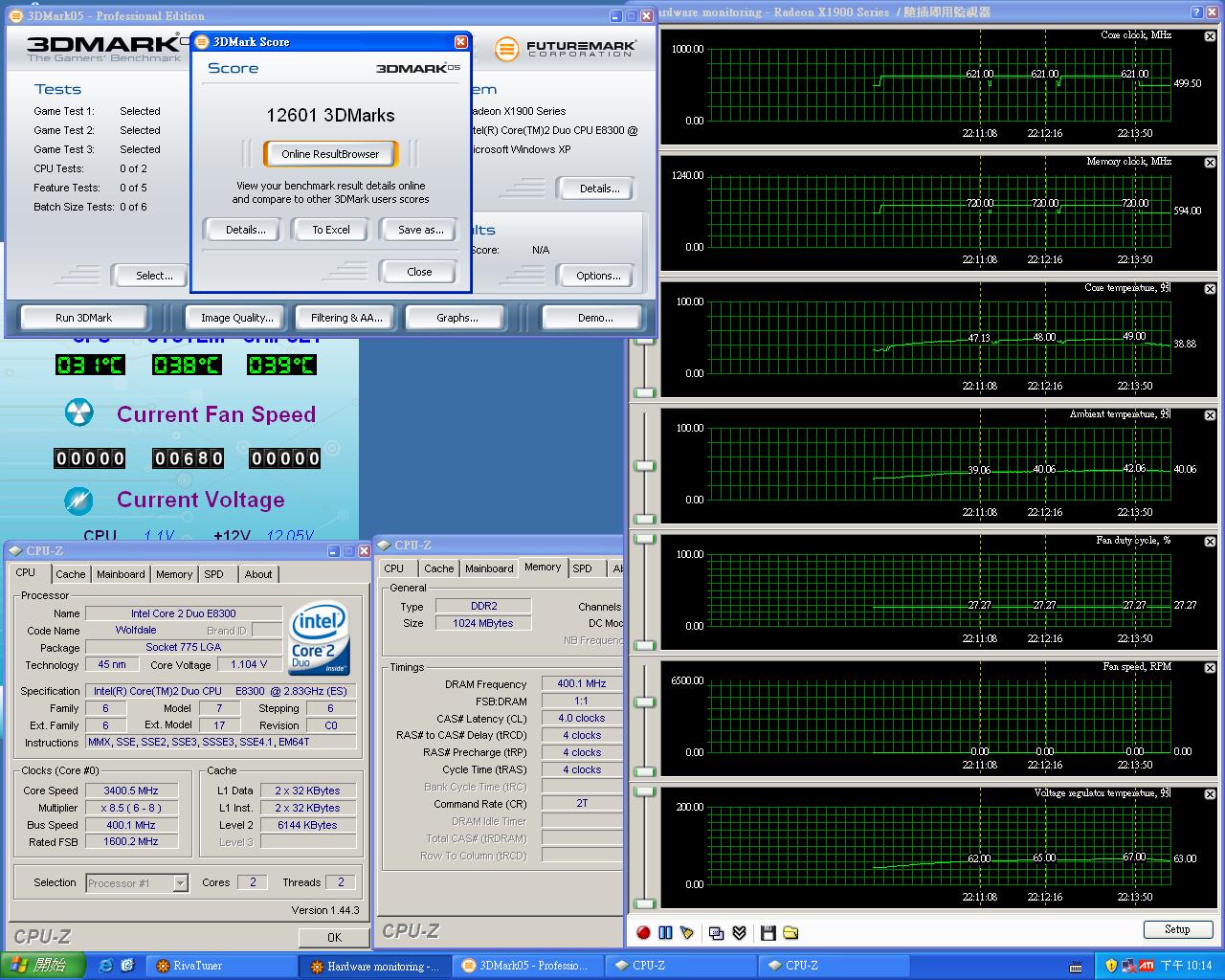Open Image Quality... settings in 3DMark05
The width and height of the screenshot is (1225, 980).
click(x=236, y=318)
